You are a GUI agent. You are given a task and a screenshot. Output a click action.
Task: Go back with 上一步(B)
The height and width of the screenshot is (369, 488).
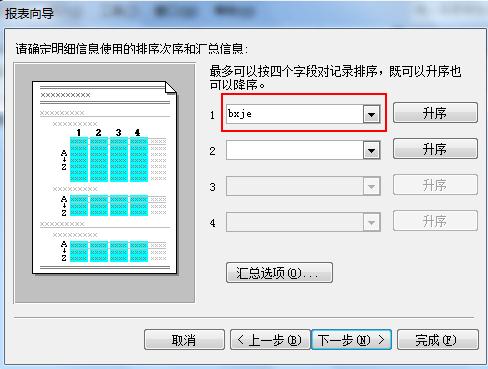pyautogui.click(x=270, y=340)
